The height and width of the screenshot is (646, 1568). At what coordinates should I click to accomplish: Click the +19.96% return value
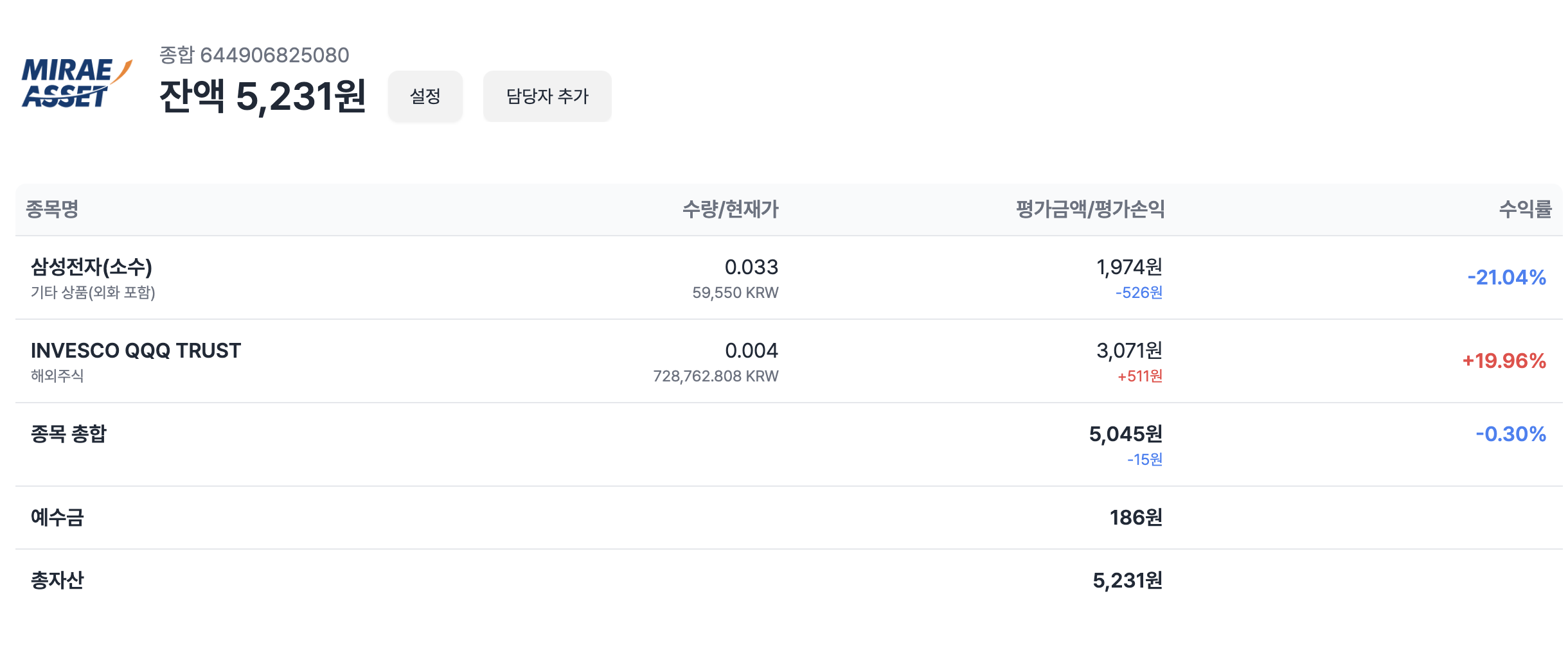pyautogui.click(x=1504, y=361)
